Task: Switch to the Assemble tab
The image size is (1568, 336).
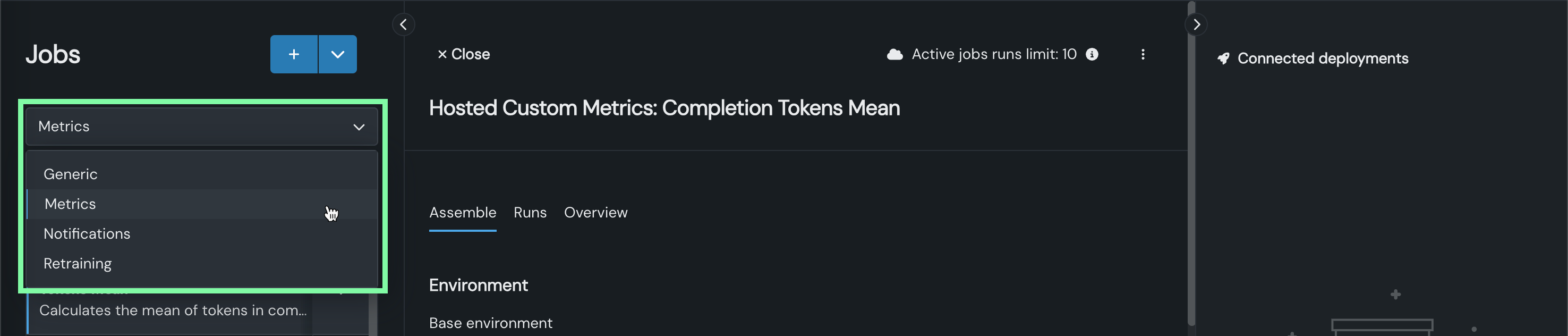Action: (463, 213)
